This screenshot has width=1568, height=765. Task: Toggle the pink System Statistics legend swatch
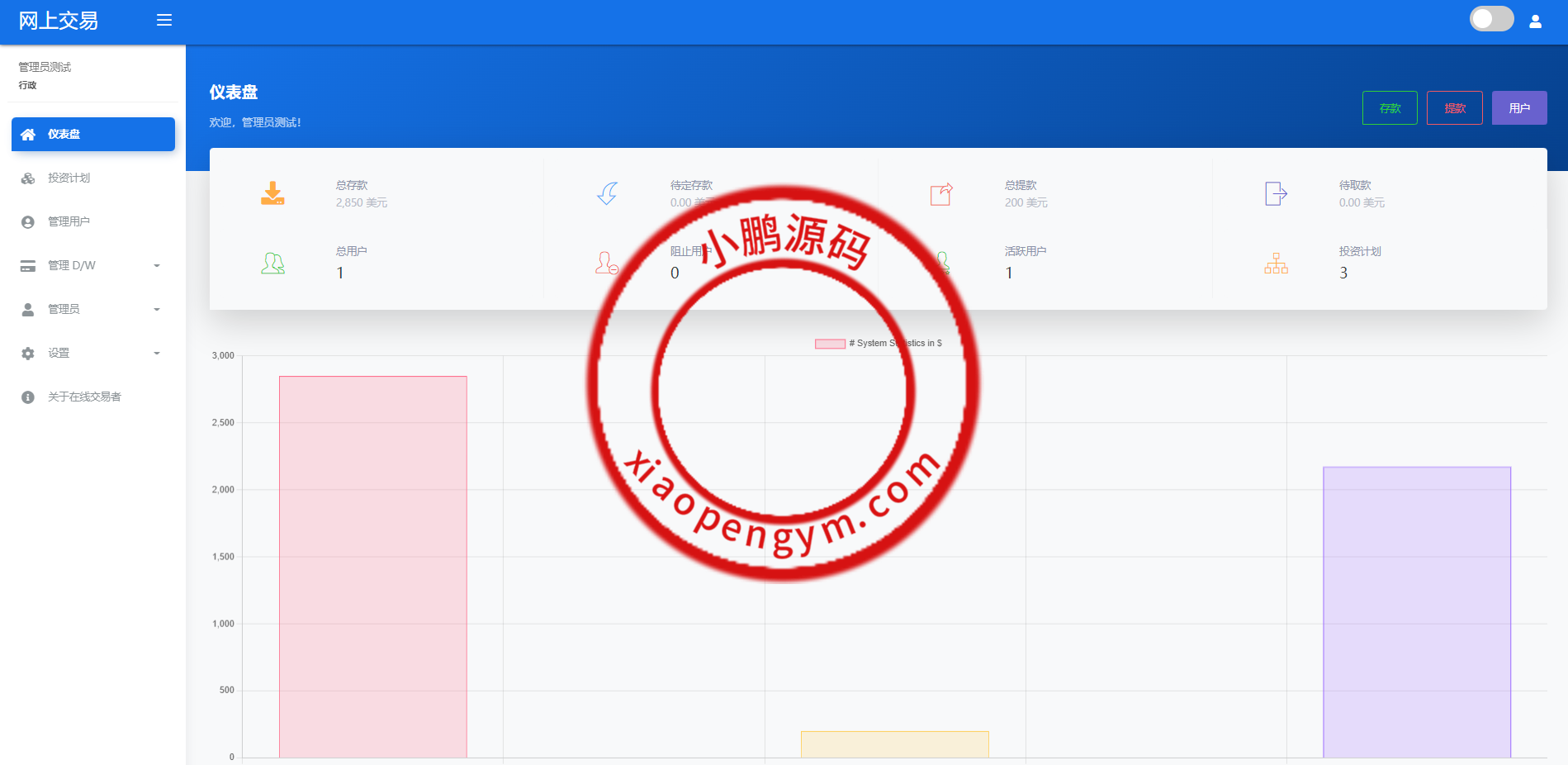(830, 344)
